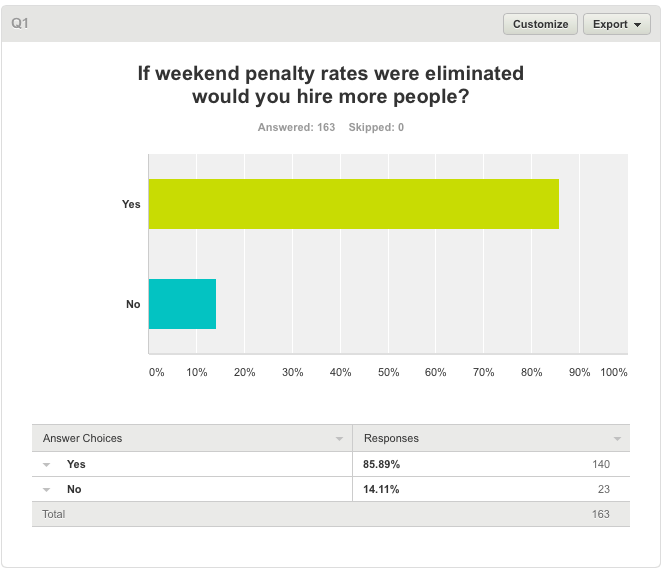Click the weekend penalty rates question title

click(x=330, y=85)
